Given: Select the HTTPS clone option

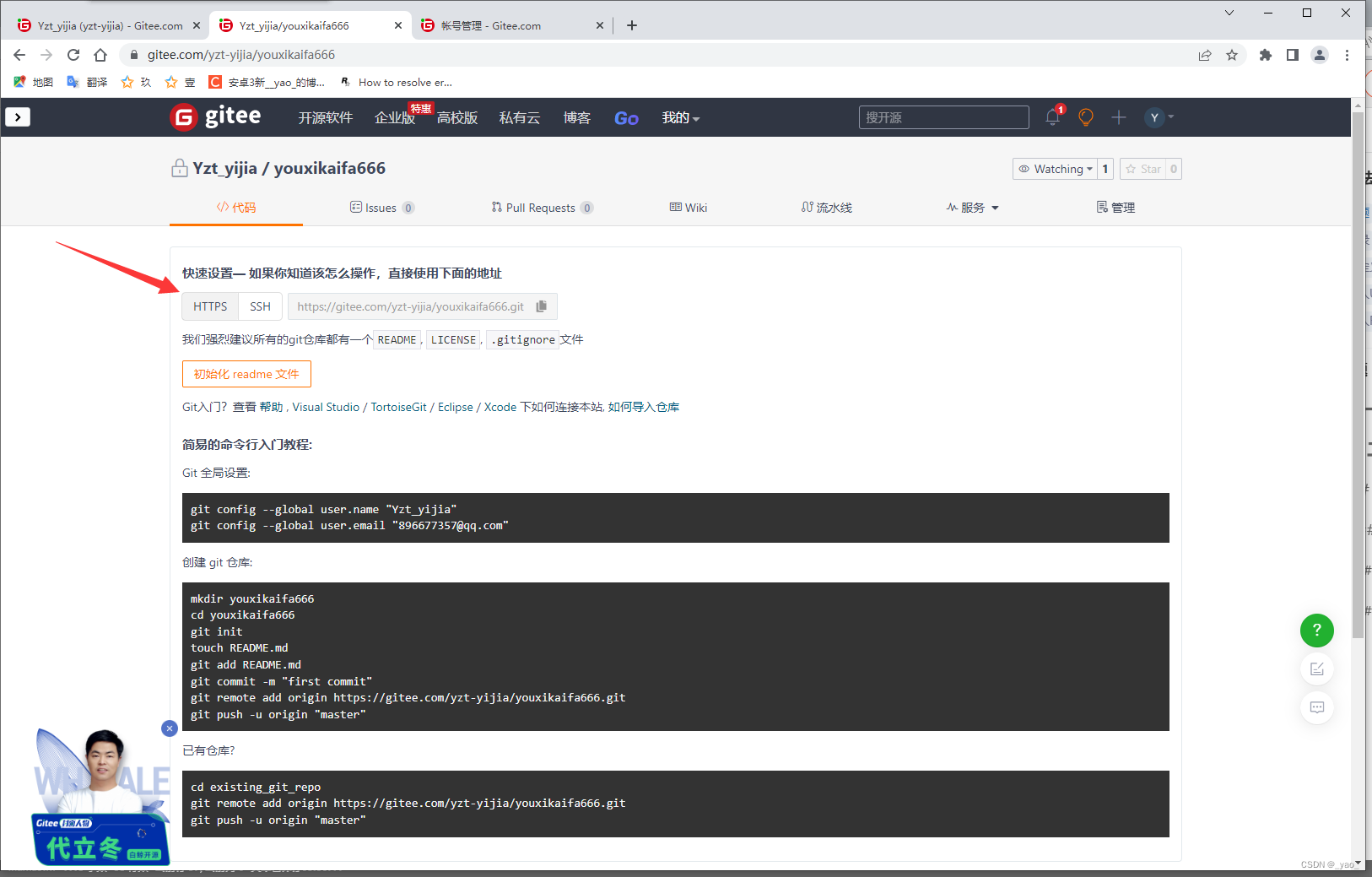Looking at the screenshot, I should tap(210, 306).
